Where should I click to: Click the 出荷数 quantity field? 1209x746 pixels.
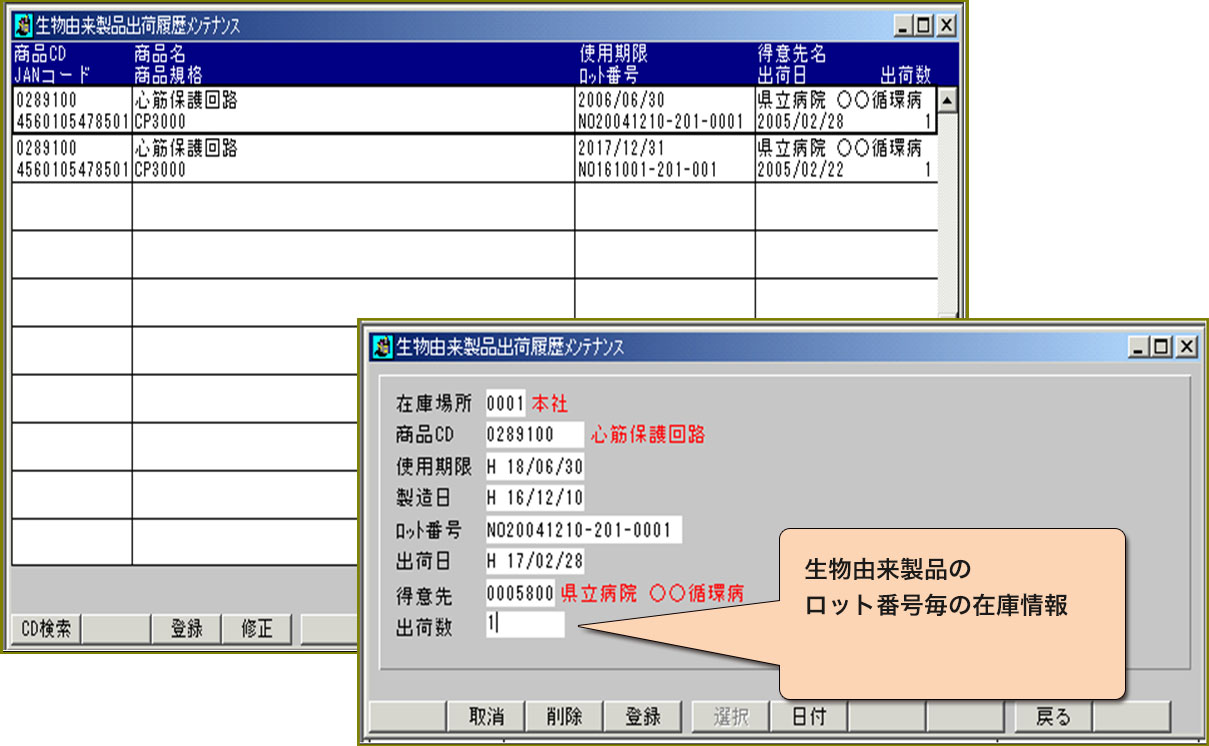pos(525,625)
